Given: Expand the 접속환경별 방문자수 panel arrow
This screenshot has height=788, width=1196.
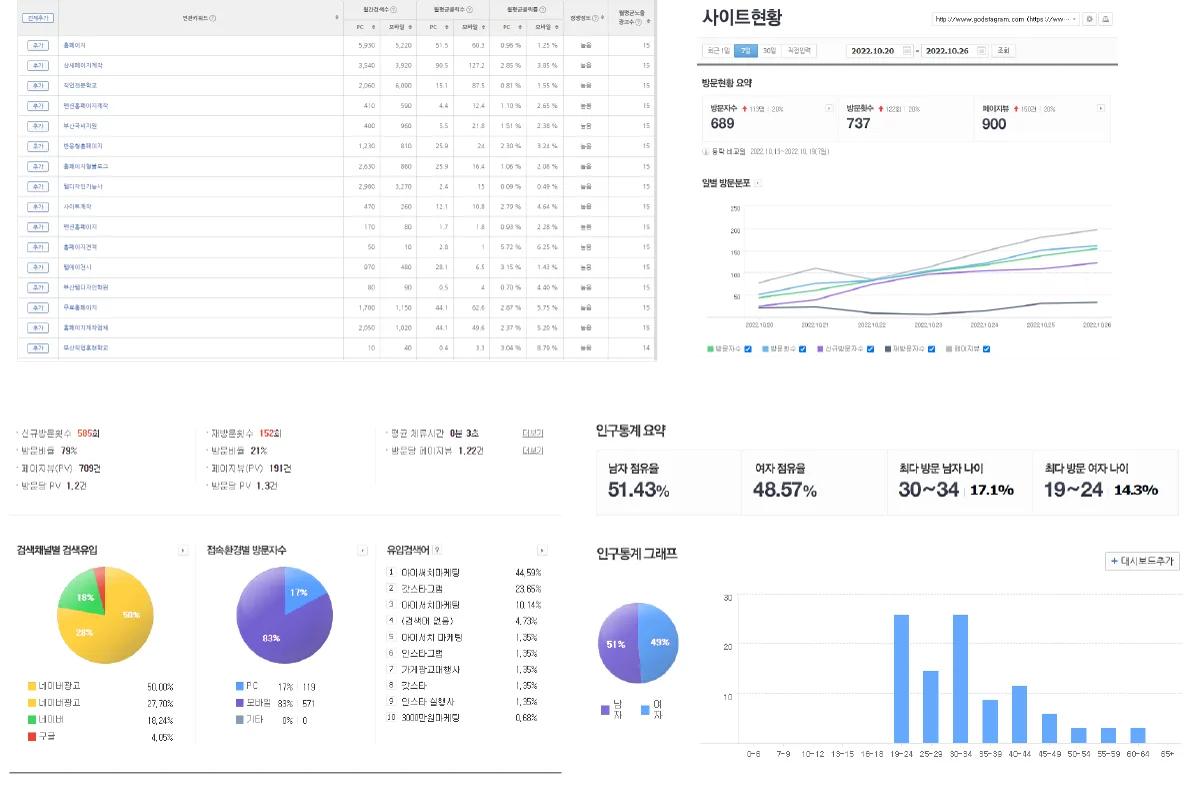Looking at the screenshot, I should 362,551.
